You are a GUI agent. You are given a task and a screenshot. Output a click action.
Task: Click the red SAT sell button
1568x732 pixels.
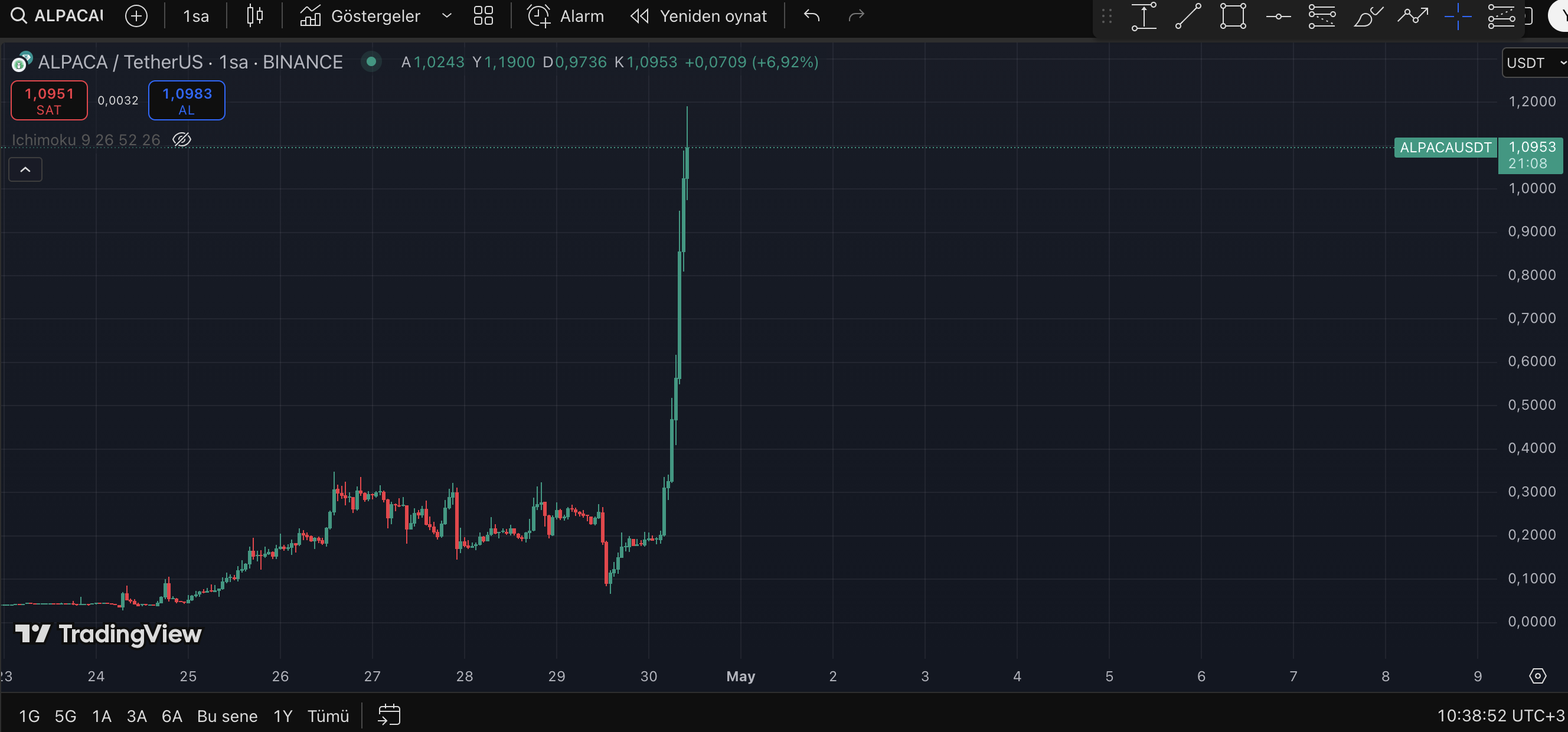point(50,100)
